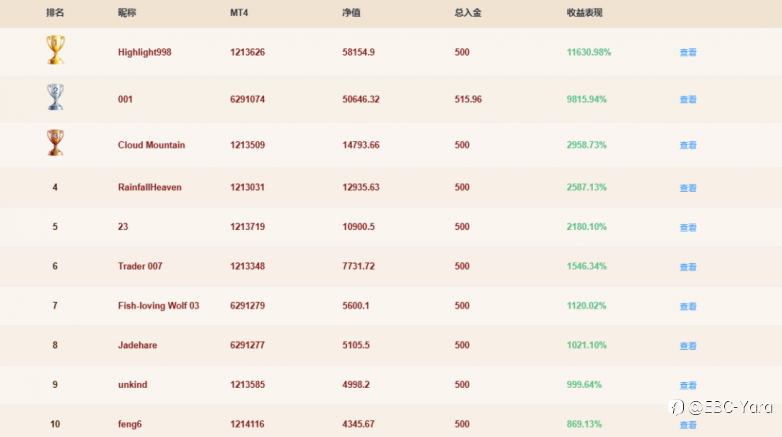
Task: Open 查看 for trader named 23
Action: [688, 227]
